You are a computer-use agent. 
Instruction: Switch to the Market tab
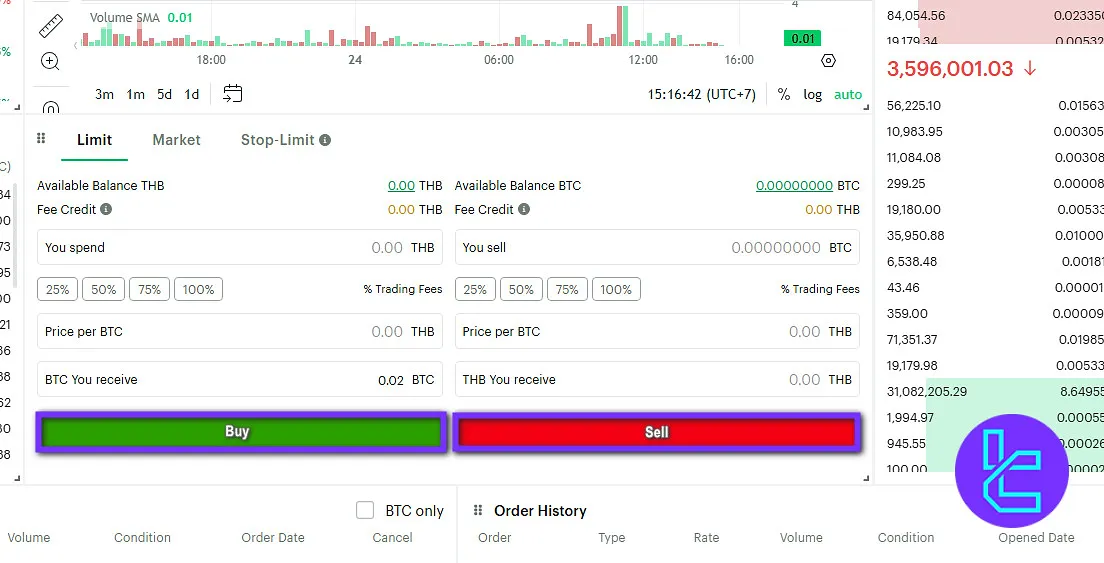click(176, 140)
